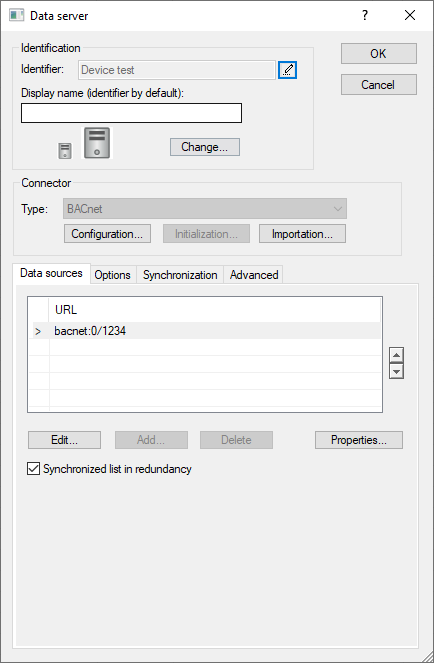The width and height of the screenshot is (434, 663).
Task: Select the large server icon
Action: point(97,143)
